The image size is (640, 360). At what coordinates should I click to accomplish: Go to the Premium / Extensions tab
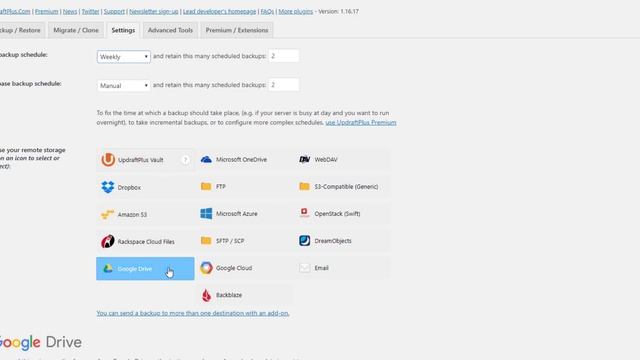pos(237,30)
